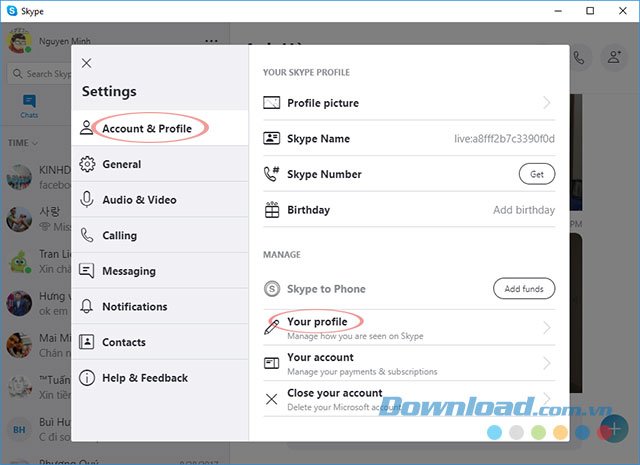640x465 pixels.
Task: Select the Your profile label
Action: (317, 322)
